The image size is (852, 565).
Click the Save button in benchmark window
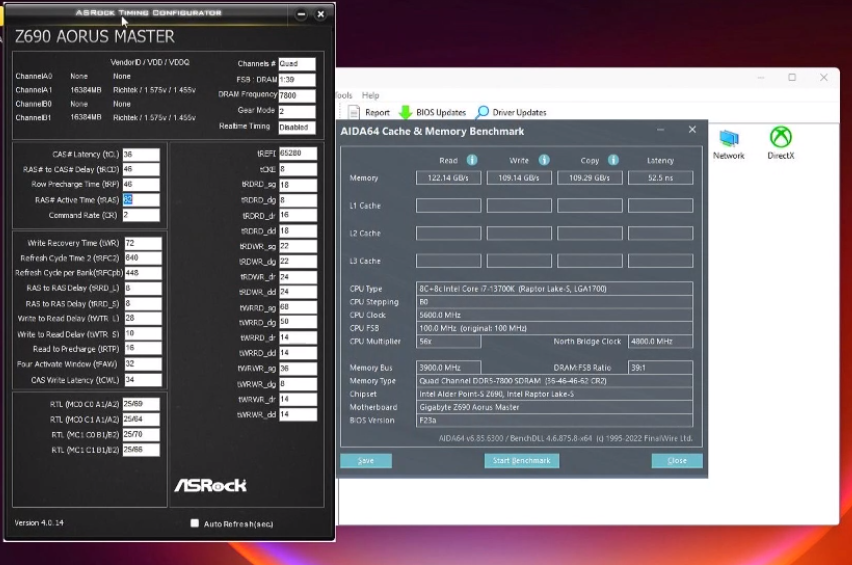366,461
